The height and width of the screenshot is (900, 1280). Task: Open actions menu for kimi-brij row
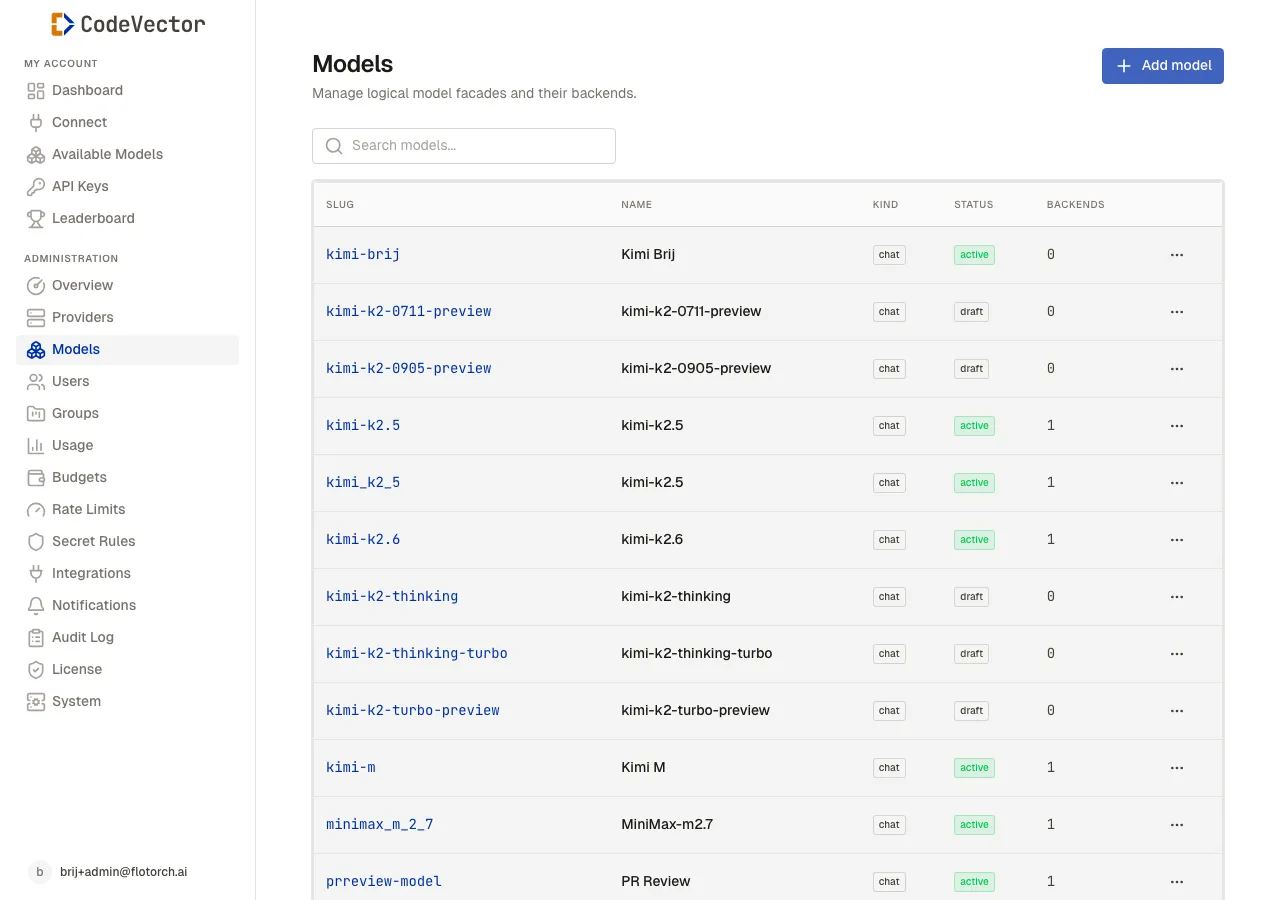1177,255
